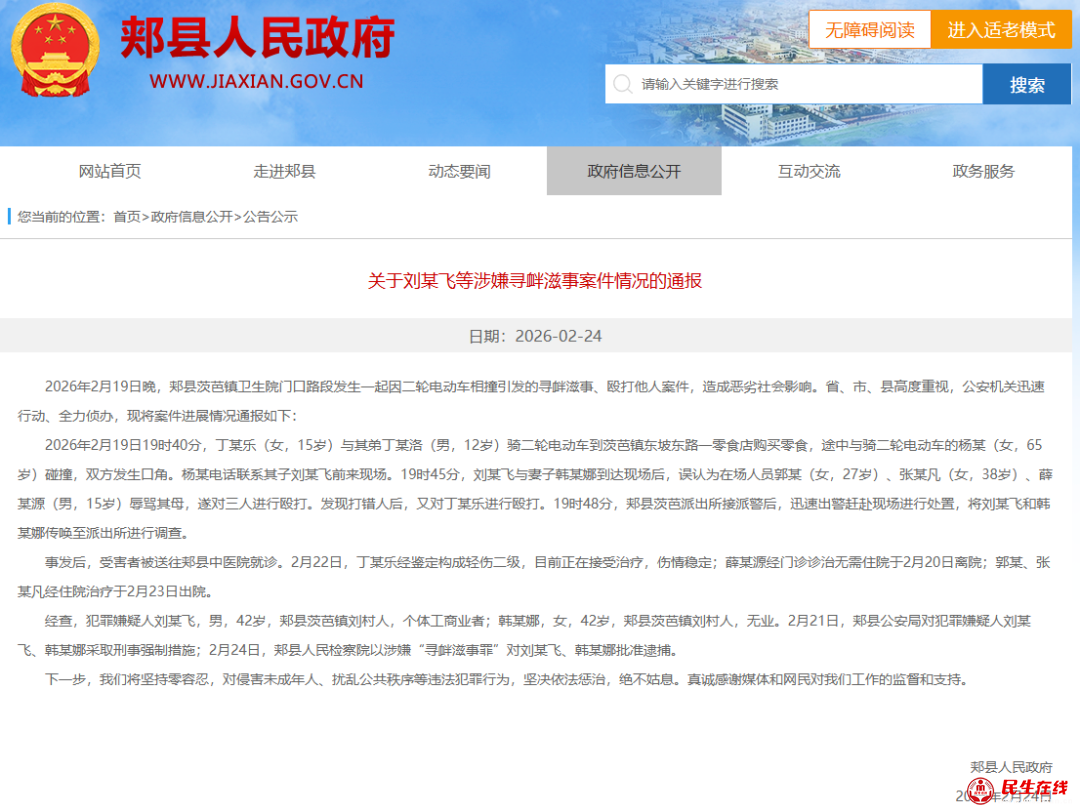Go to 网站首页 in navigation bar
This screenshot has width=1080, height=812.
pos(110,171)
